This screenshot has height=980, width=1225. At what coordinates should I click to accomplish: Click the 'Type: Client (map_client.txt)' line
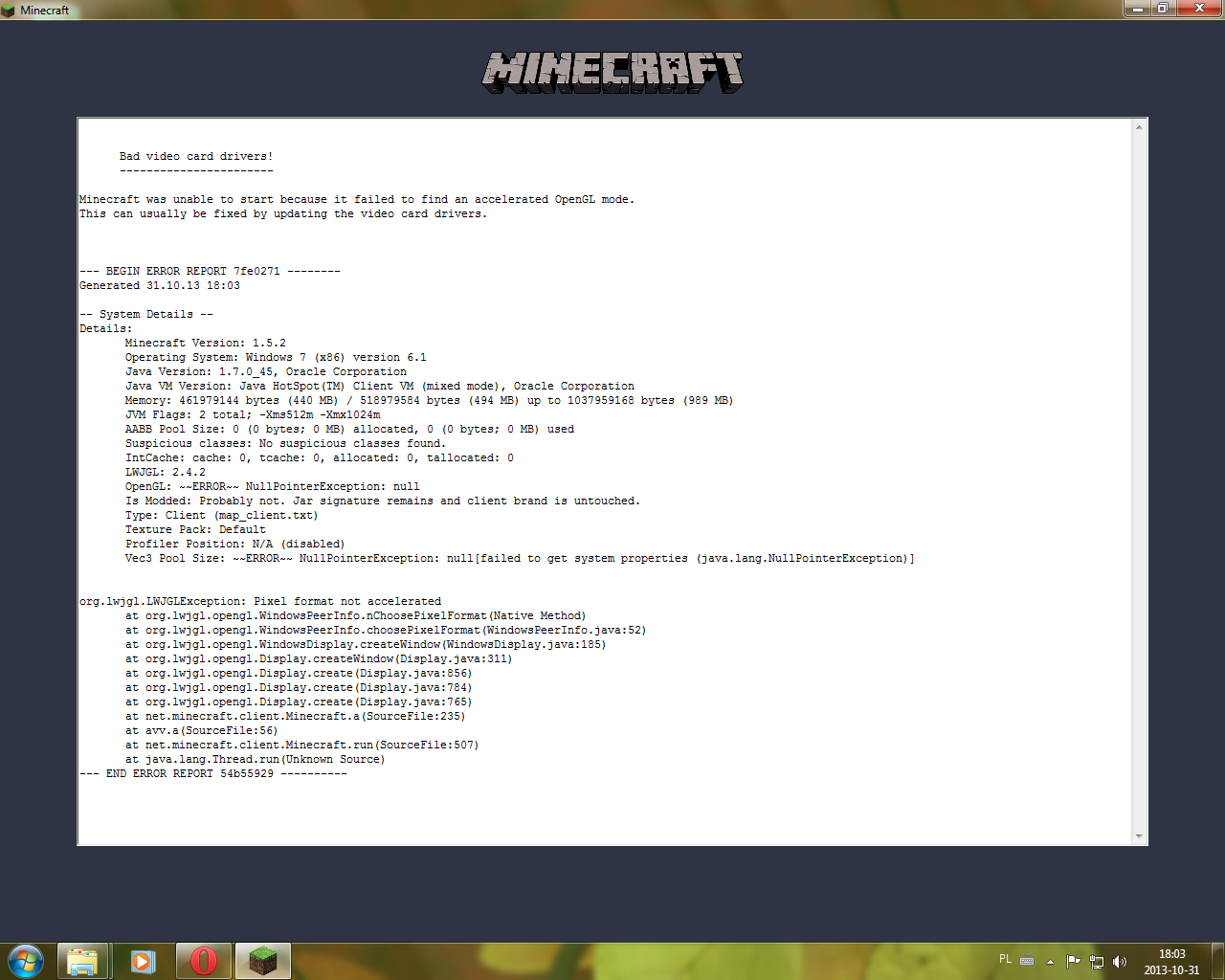(221, 515)
